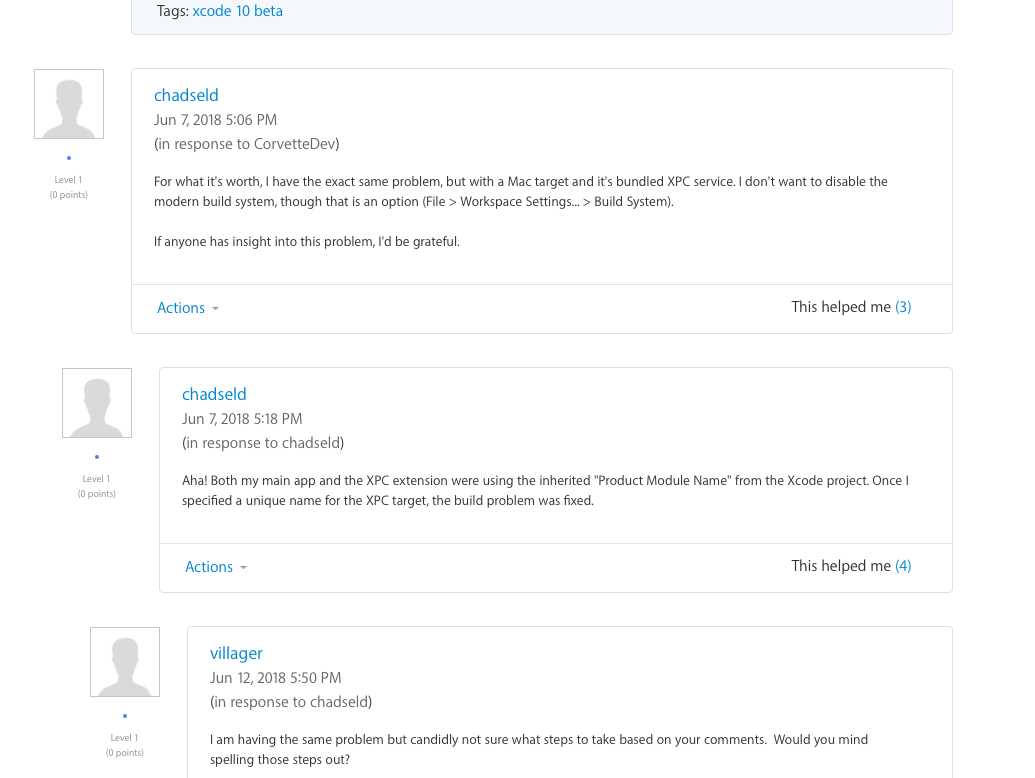This screenshot has width=1035, height=778.
Task: Click the blue status dot under villager's avatar
Action: [x=125, y=716]
